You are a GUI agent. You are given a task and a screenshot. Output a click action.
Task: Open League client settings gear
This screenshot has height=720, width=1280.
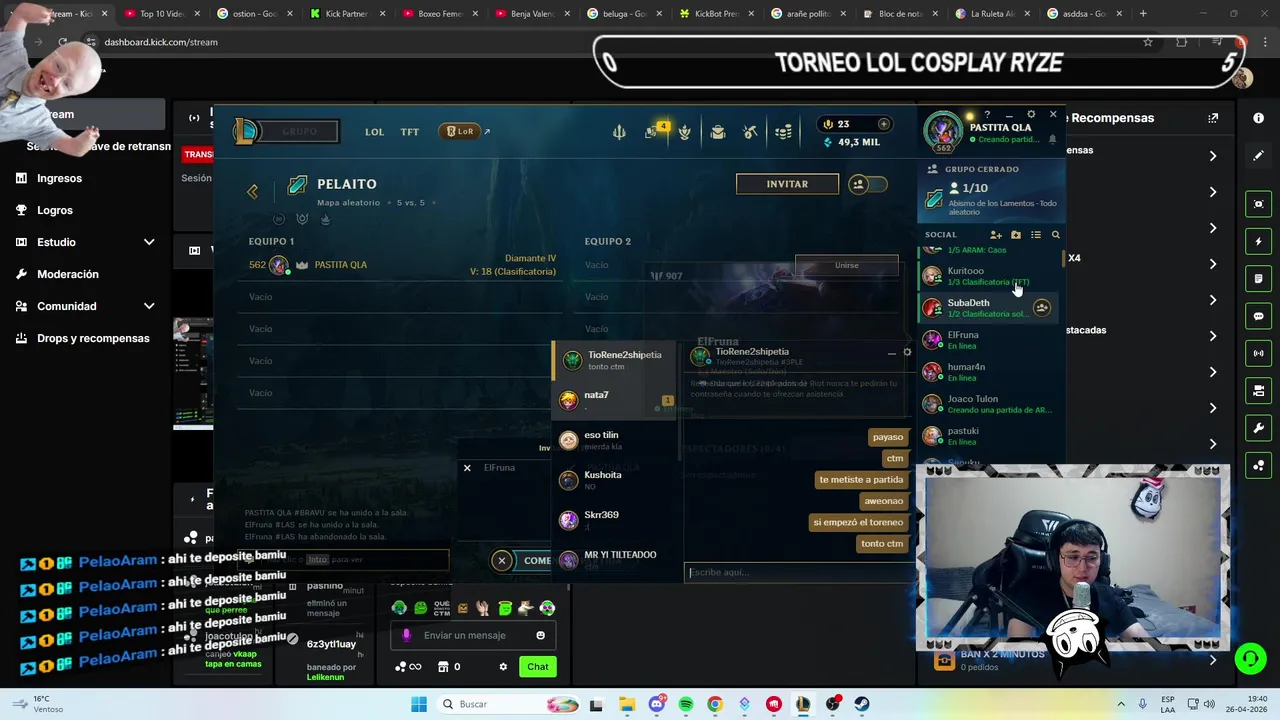click(1031, 115)
